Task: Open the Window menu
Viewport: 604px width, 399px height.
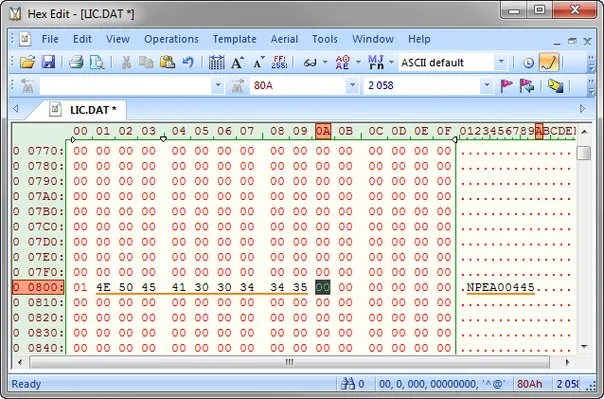Action: pos(373,39)
